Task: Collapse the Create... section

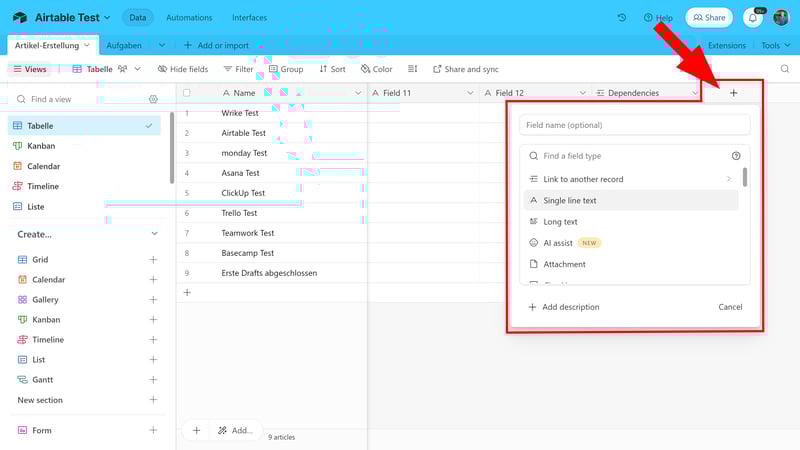Action: [155, 234]
